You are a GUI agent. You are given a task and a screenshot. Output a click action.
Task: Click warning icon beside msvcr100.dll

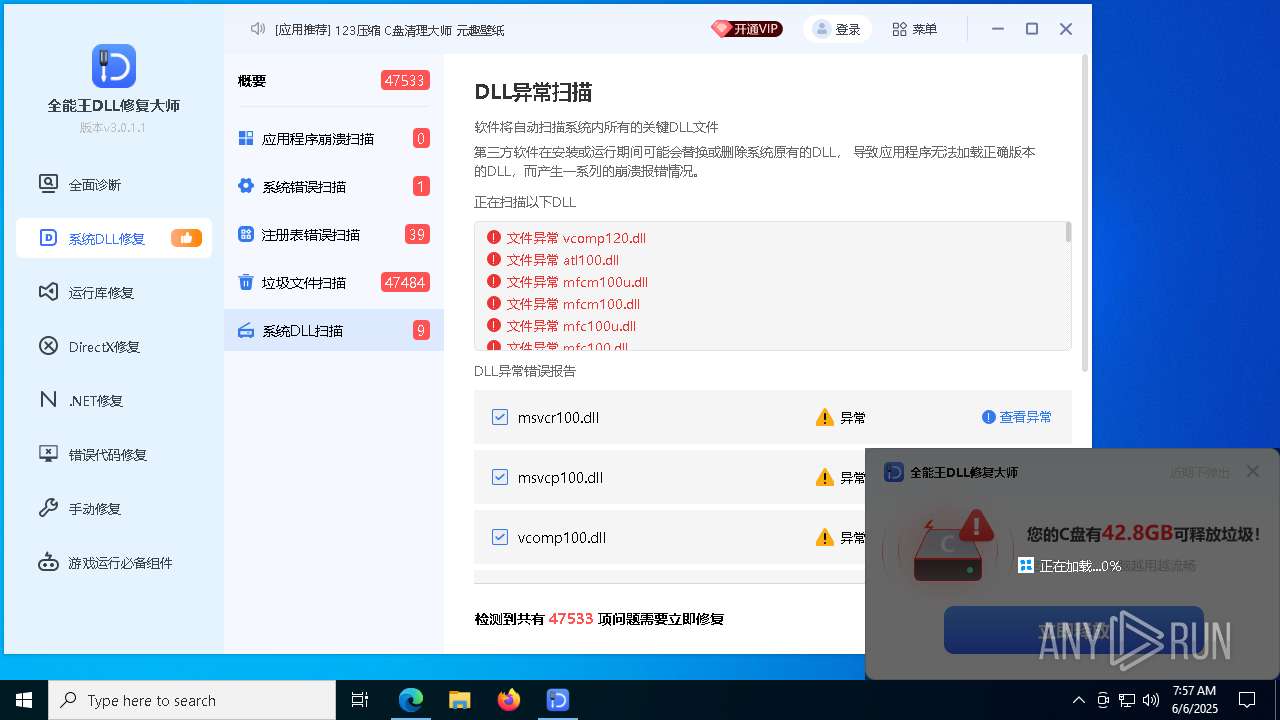(825, 417)
